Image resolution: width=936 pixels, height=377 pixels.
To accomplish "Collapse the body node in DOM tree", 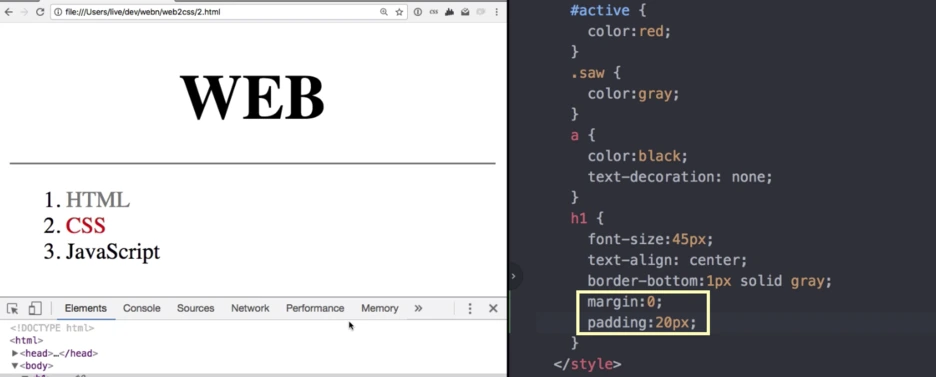I will pyautogui.click(x=15, y=366).
